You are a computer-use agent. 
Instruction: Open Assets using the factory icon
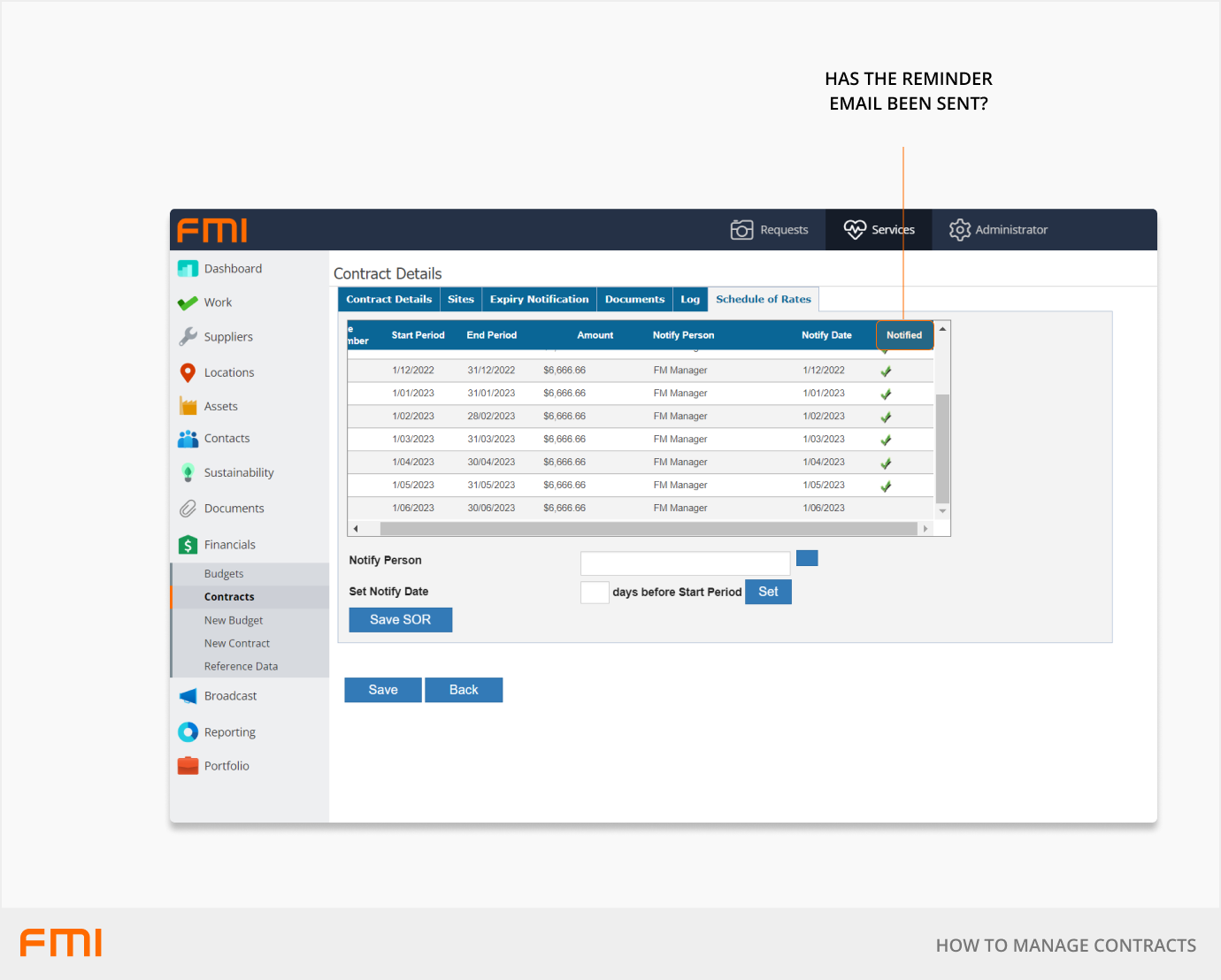click(x=188, y=407)
